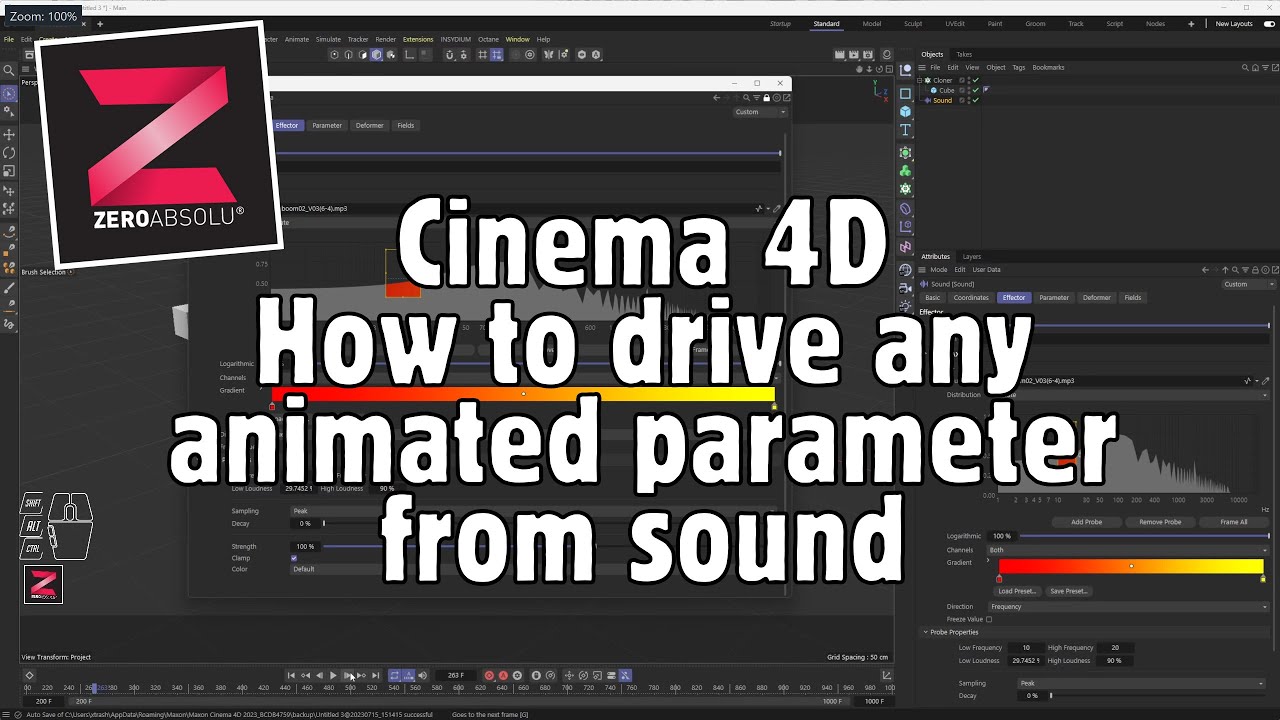Toggle the Freeze Value checkbox
The image size is (1280, 720).
989,619
